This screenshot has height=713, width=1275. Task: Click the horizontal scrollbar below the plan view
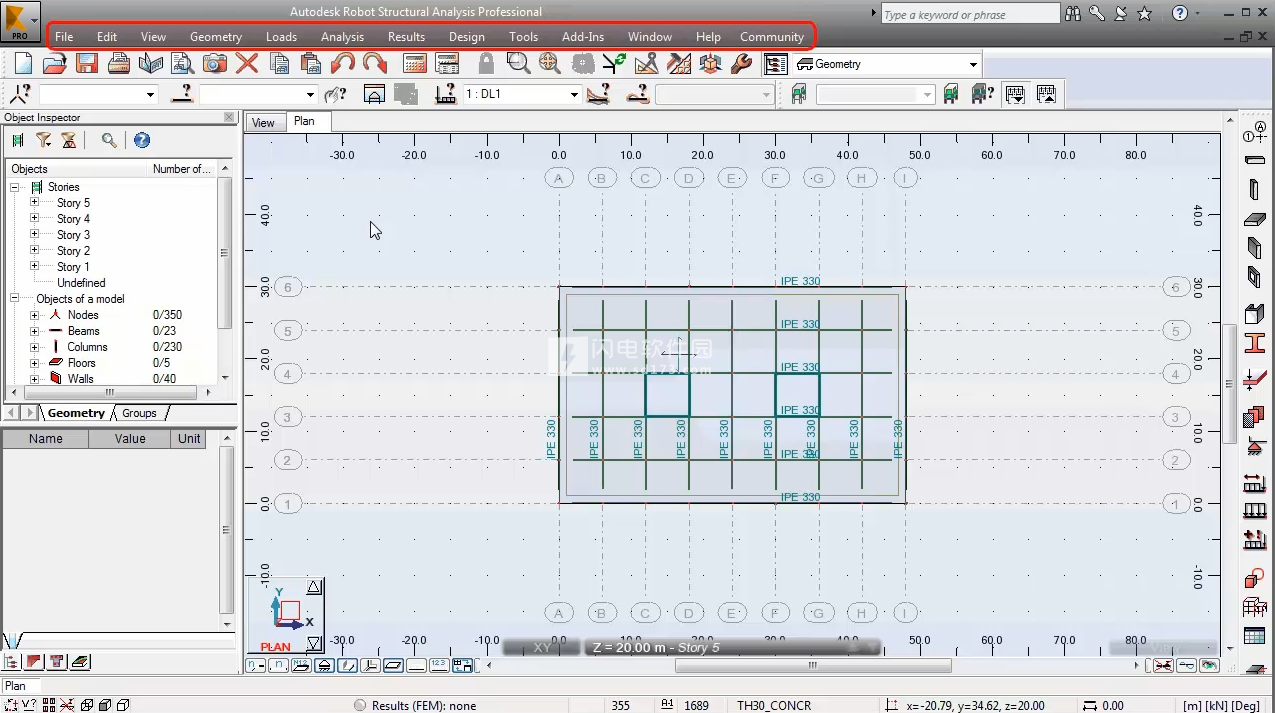(x=812, y=665)
